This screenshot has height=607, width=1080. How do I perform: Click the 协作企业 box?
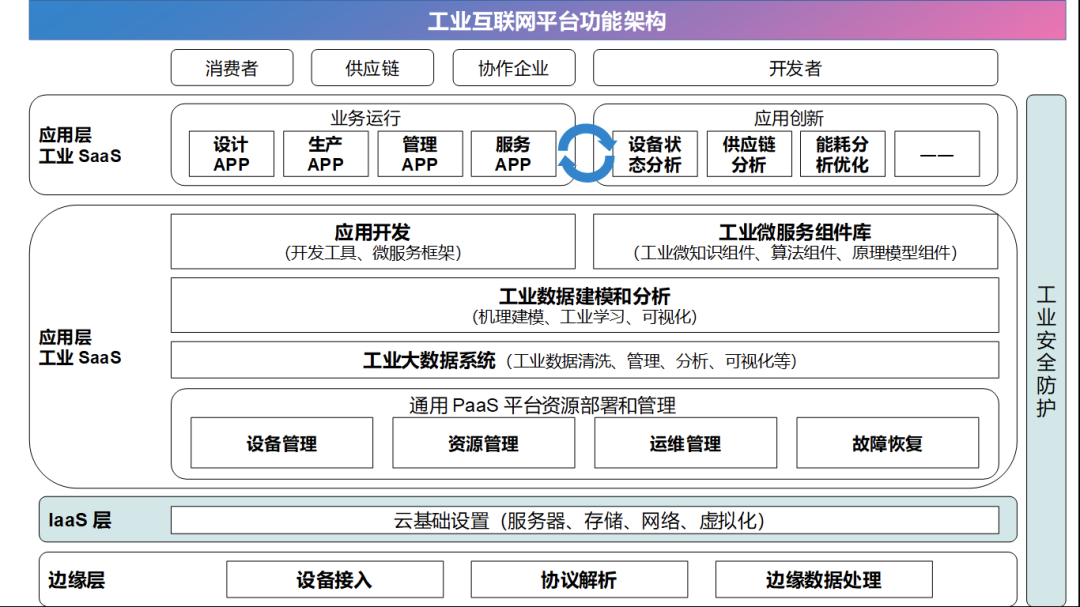(513, 68)
